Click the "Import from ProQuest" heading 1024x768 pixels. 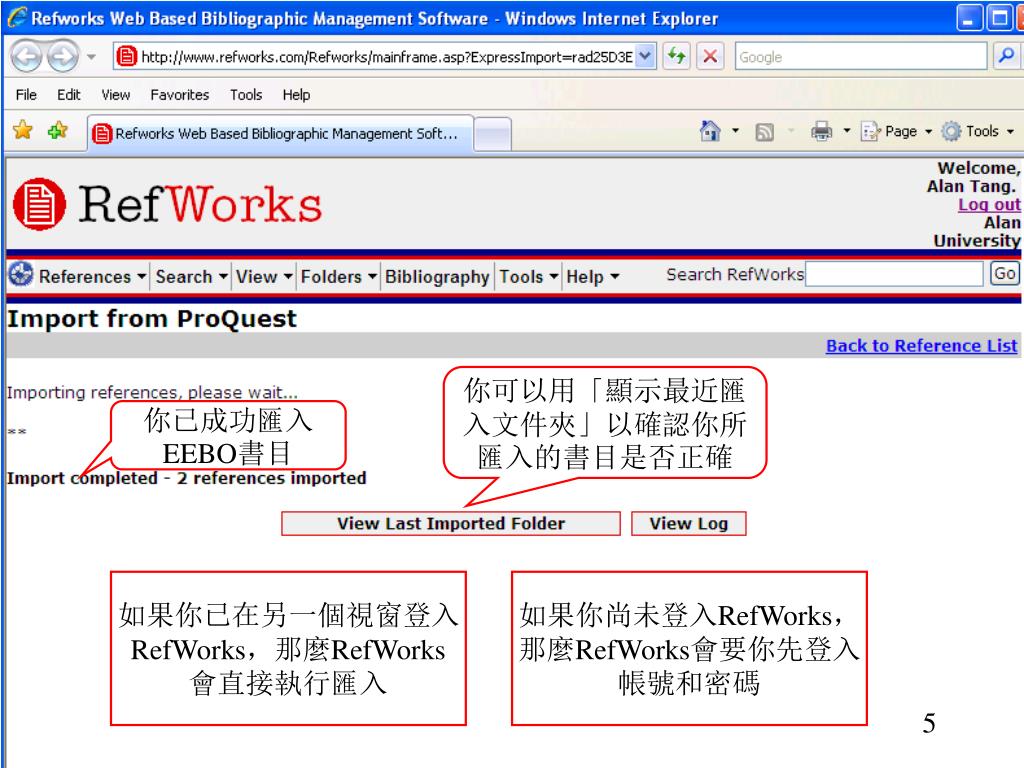click(152, 319)
